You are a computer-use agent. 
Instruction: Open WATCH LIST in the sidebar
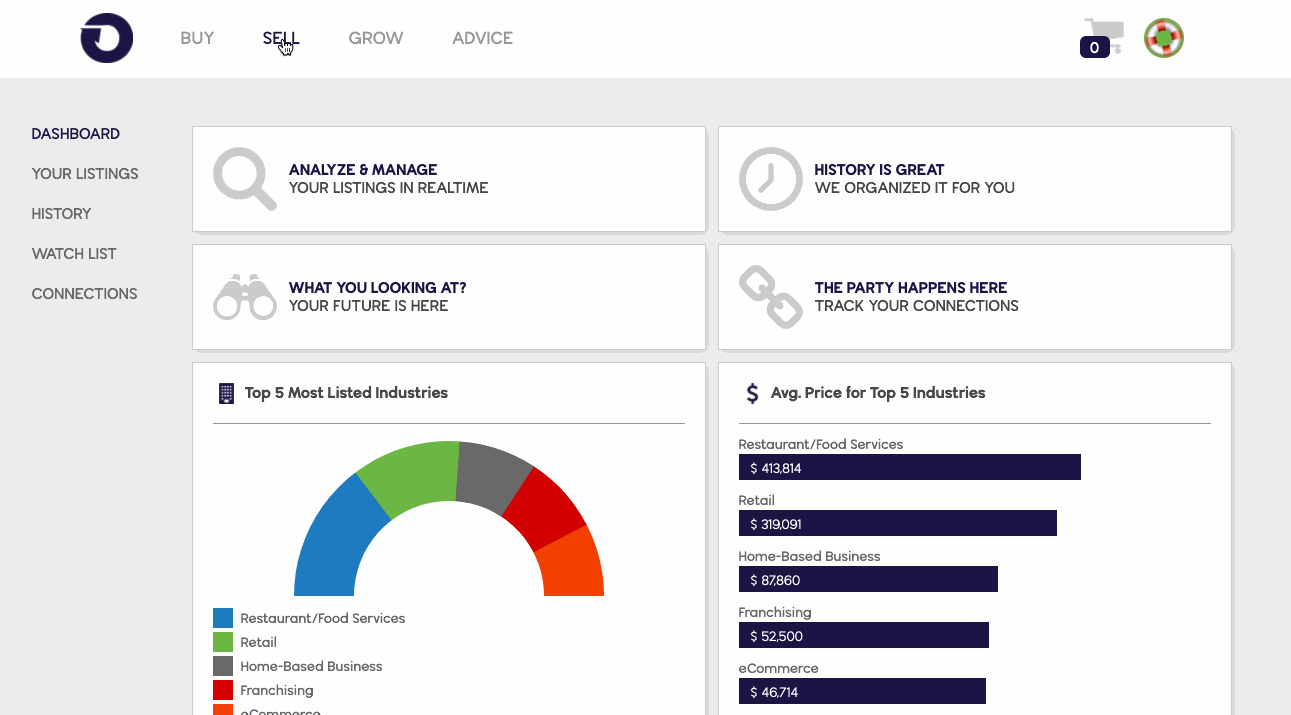74,254
